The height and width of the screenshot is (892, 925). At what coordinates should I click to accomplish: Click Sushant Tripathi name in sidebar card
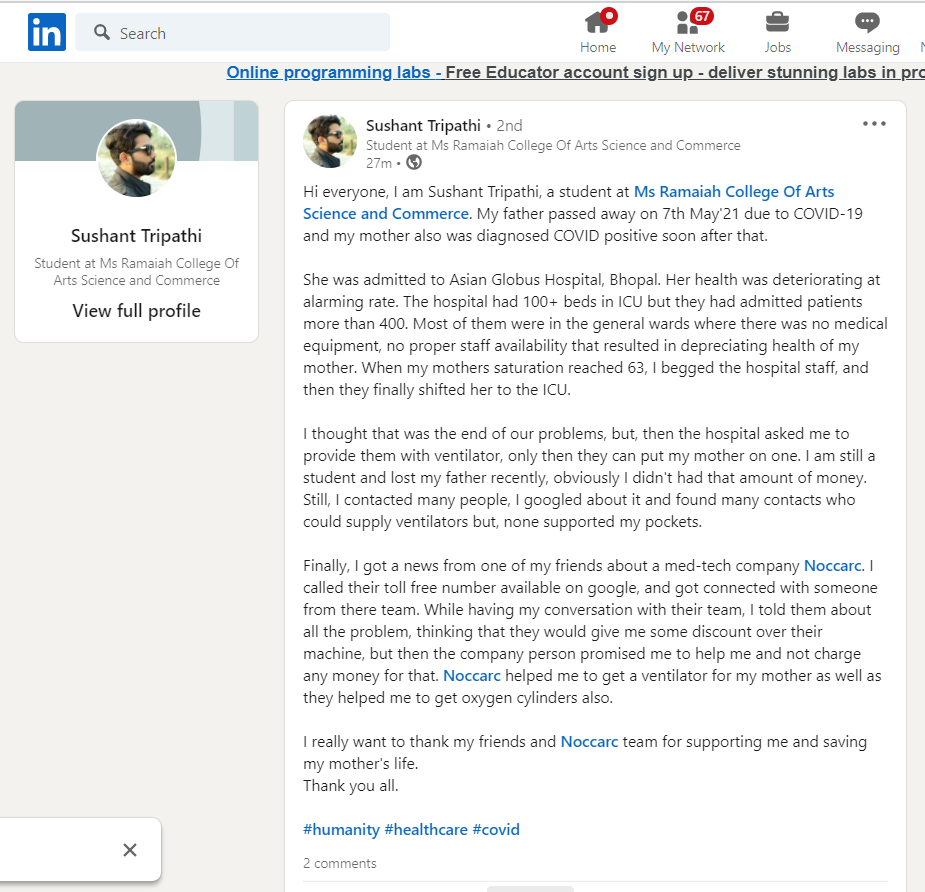click(x=136, y=236)
